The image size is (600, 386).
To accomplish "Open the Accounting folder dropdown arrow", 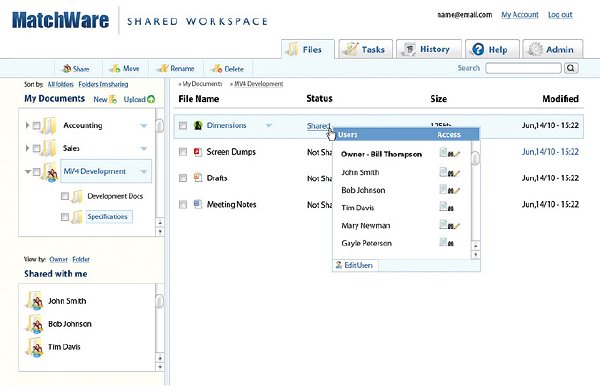I will (143, 125).
